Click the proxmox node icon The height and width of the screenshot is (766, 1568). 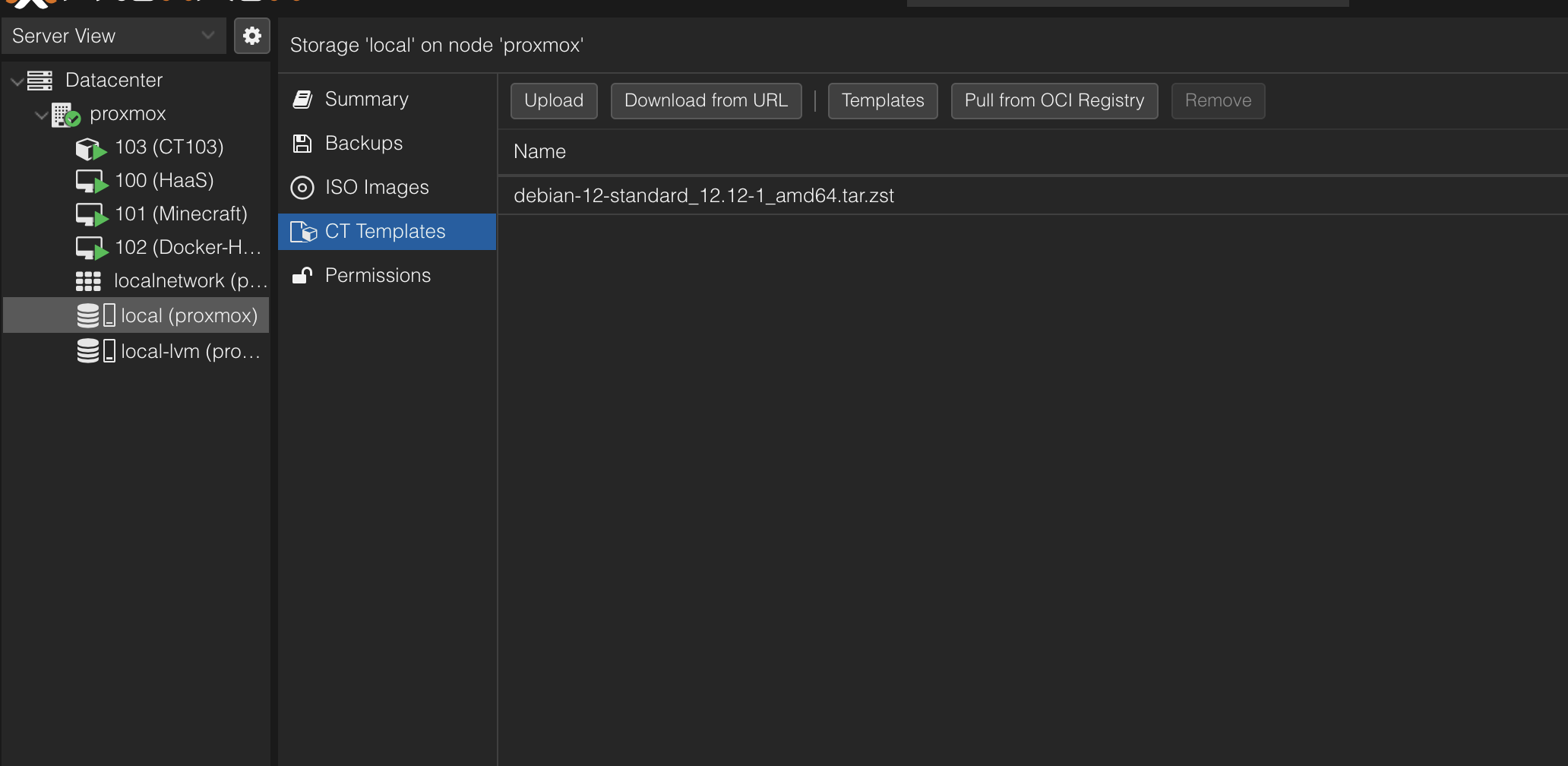click(65, 115)
